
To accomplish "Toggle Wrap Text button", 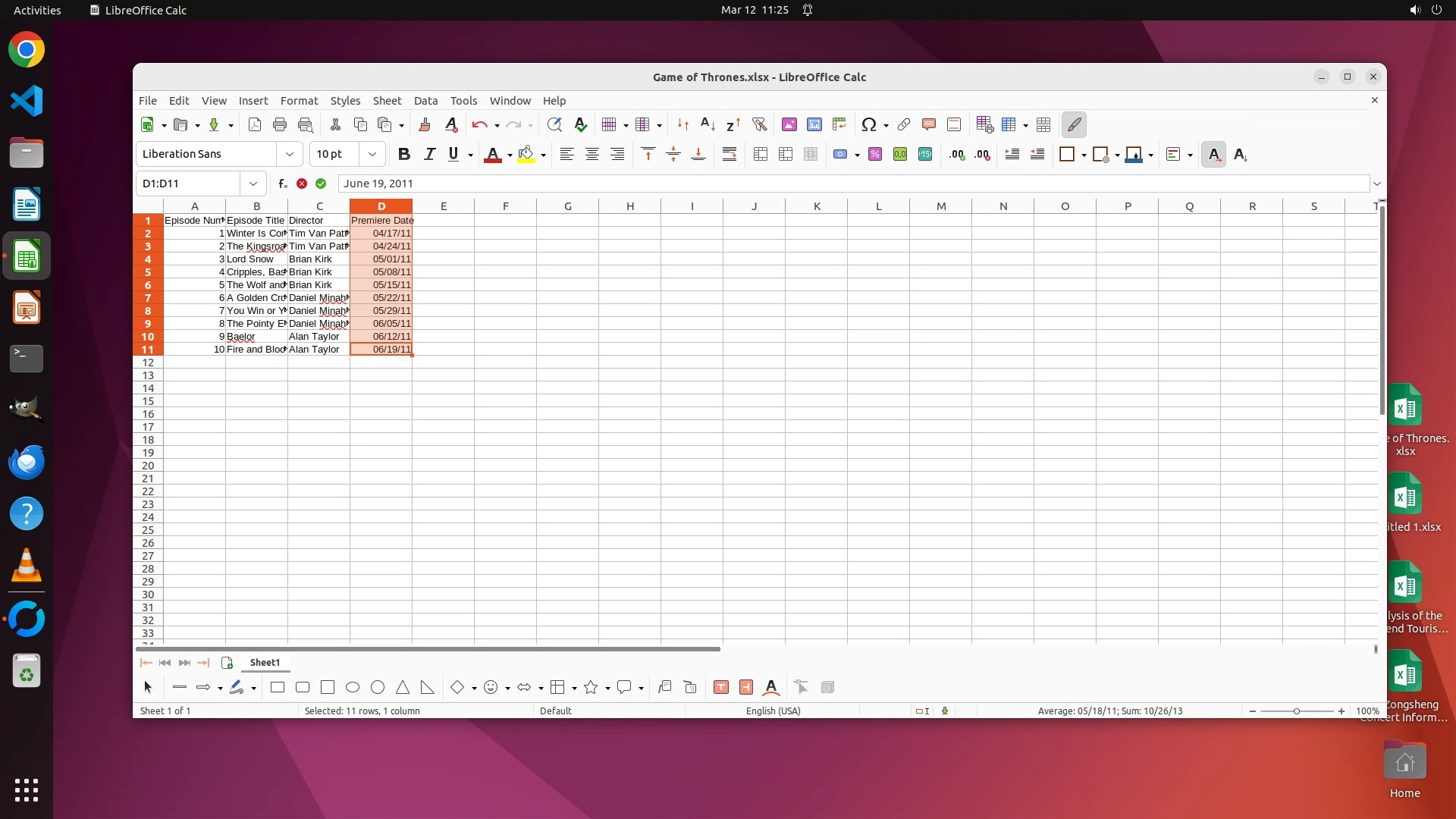I will pyautogui.click(x=730, y=155).
